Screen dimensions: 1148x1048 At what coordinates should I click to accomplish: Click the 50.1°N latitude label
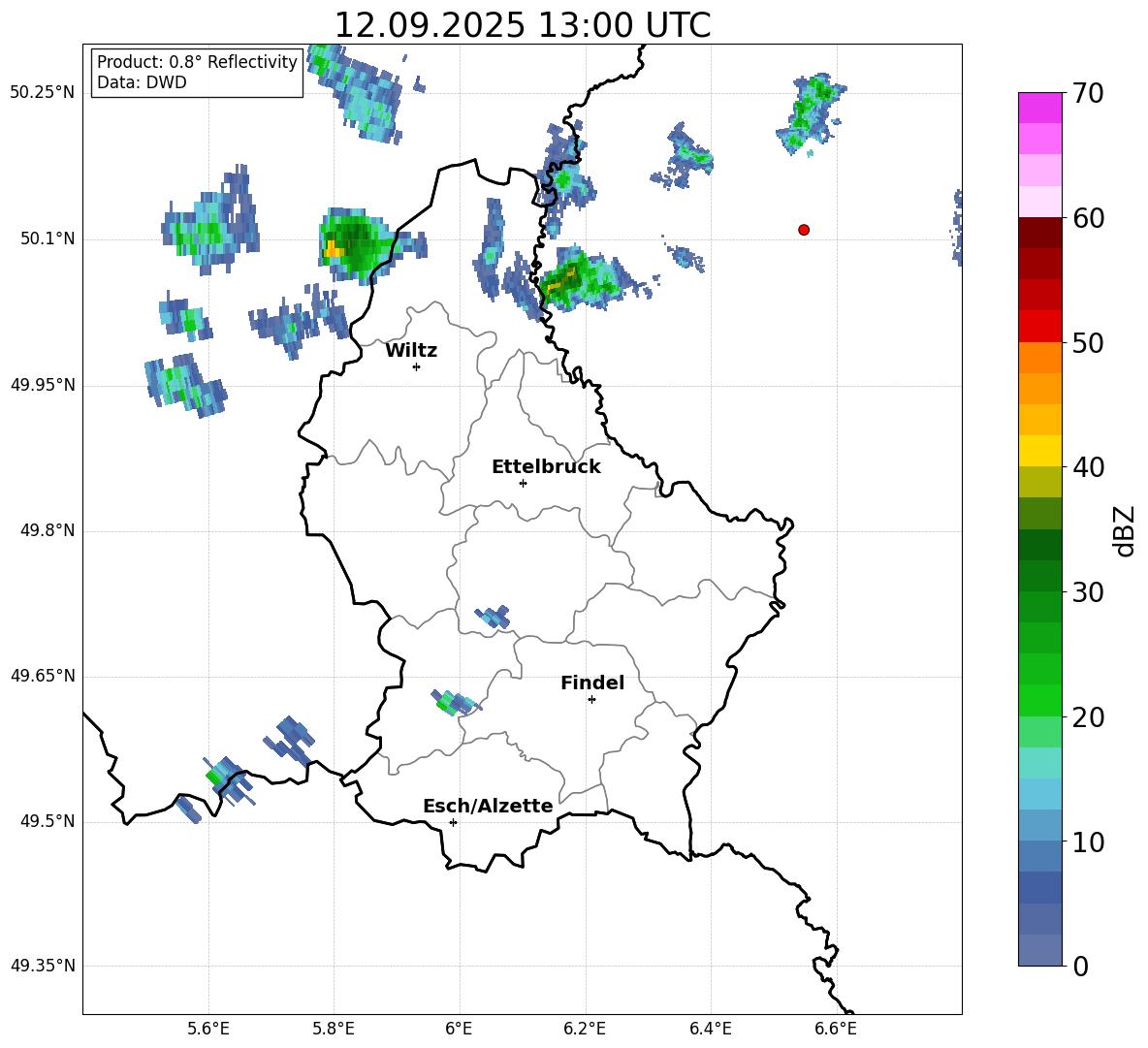(48, 238)
